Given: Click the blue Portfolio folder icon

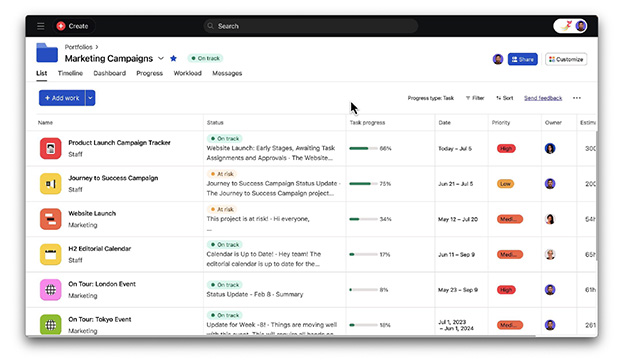Looking at the screenshot, I should coord(47,53).
